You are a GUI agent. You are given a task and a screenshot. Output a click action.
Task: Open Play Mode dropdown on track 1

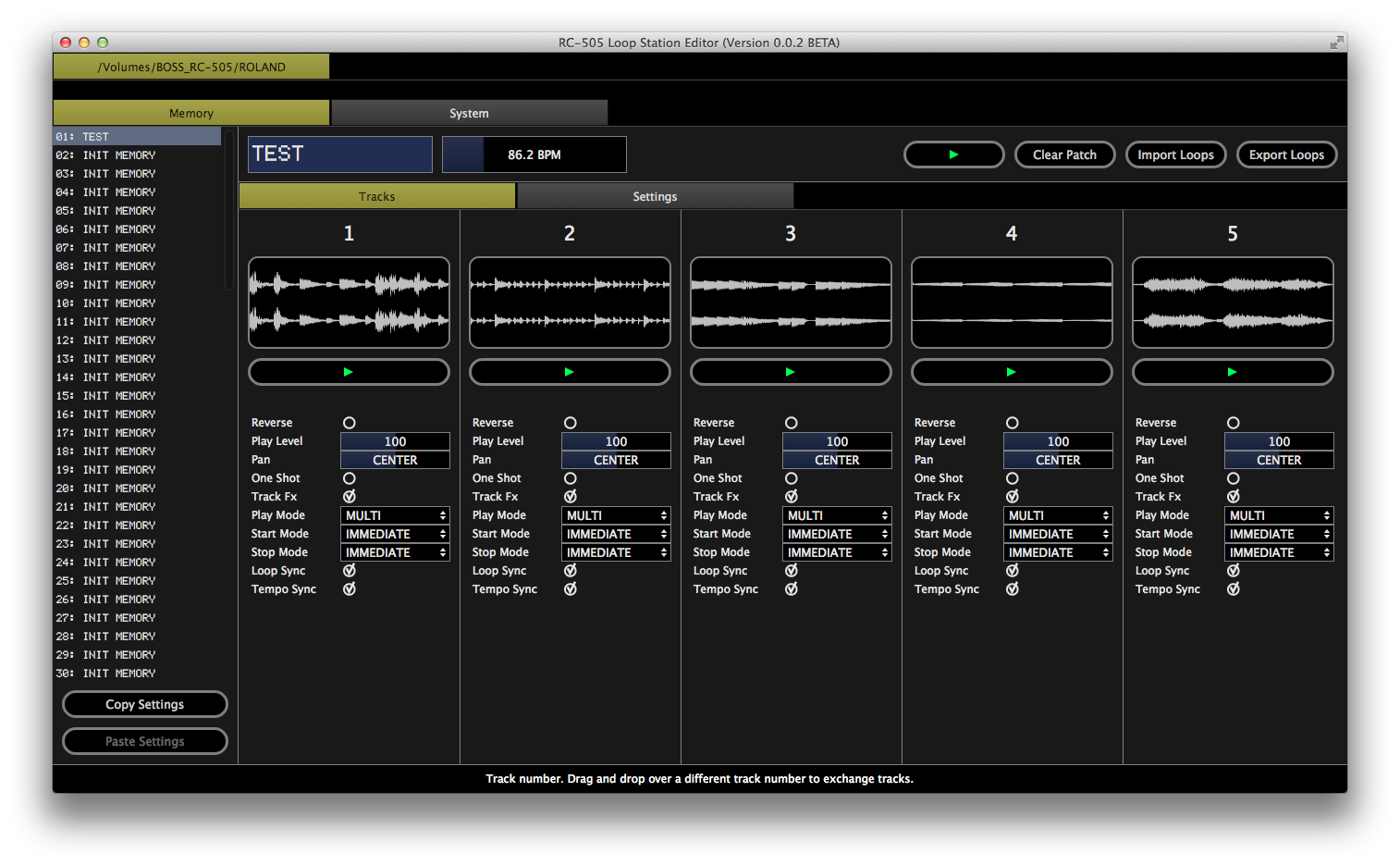click(395, 515)
